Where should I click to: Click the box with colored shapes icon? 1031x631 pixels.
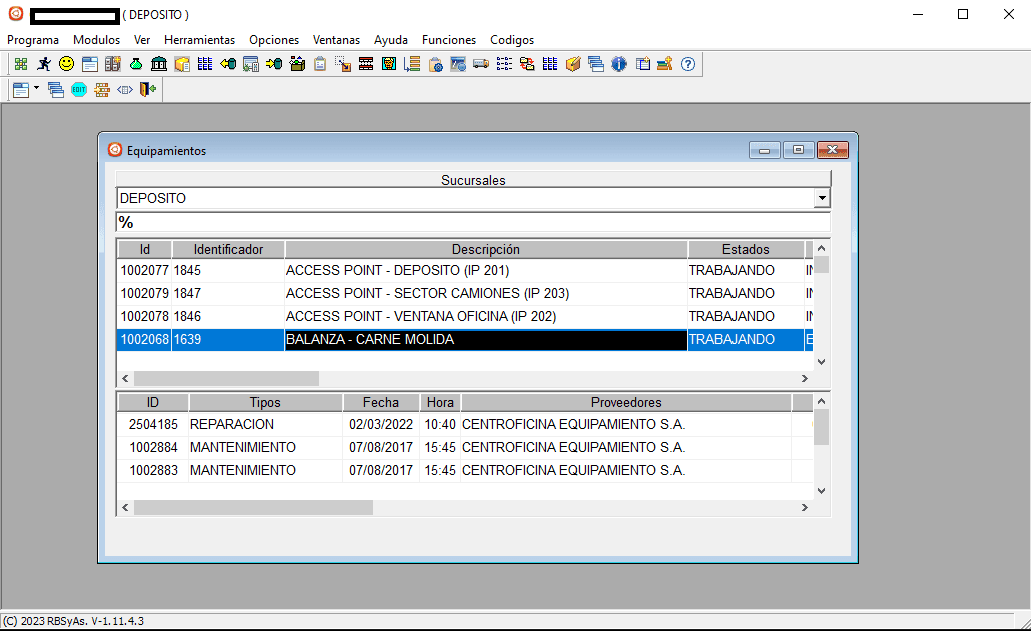point(297,64)
